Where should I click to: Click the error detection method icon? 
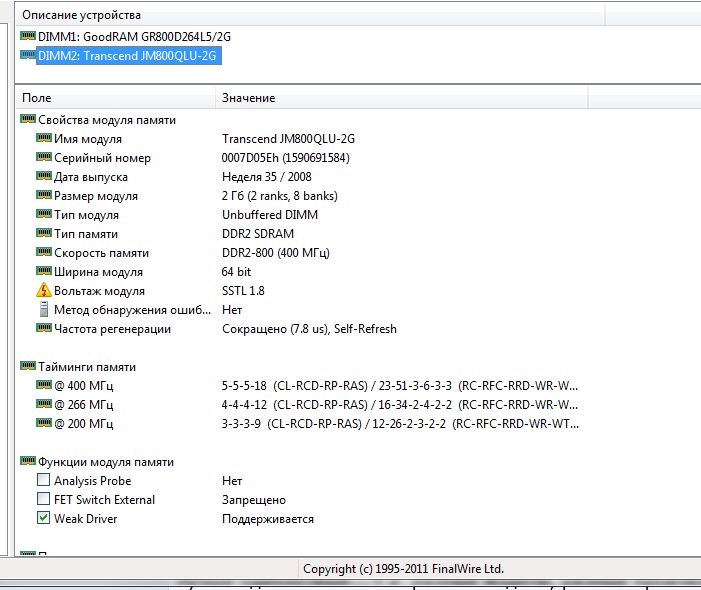click(43, 309)
